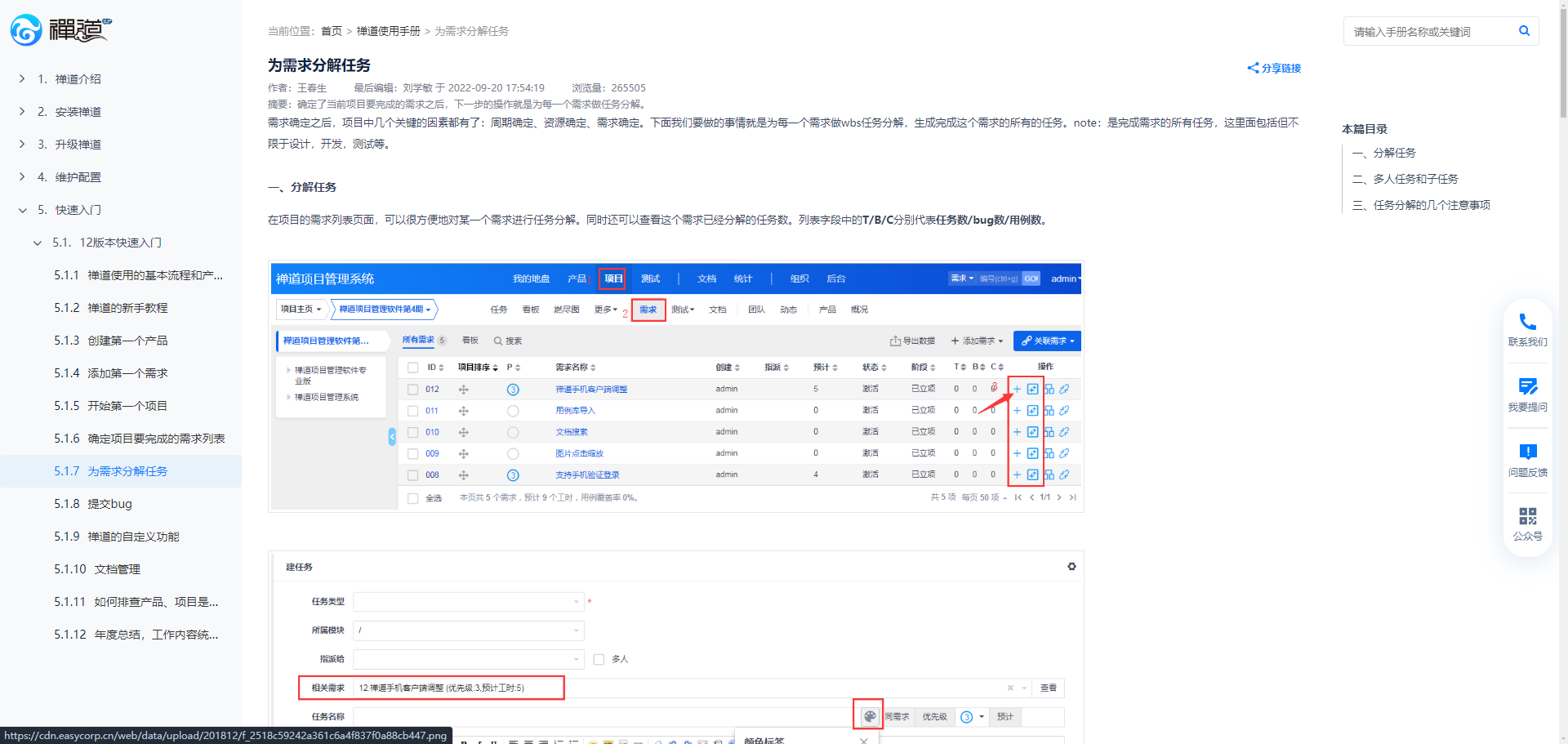Open 5.1.11 如何排查产品、项目 chapter
Viewport: 1568px width, 744px height.
(x=136, y=602)
